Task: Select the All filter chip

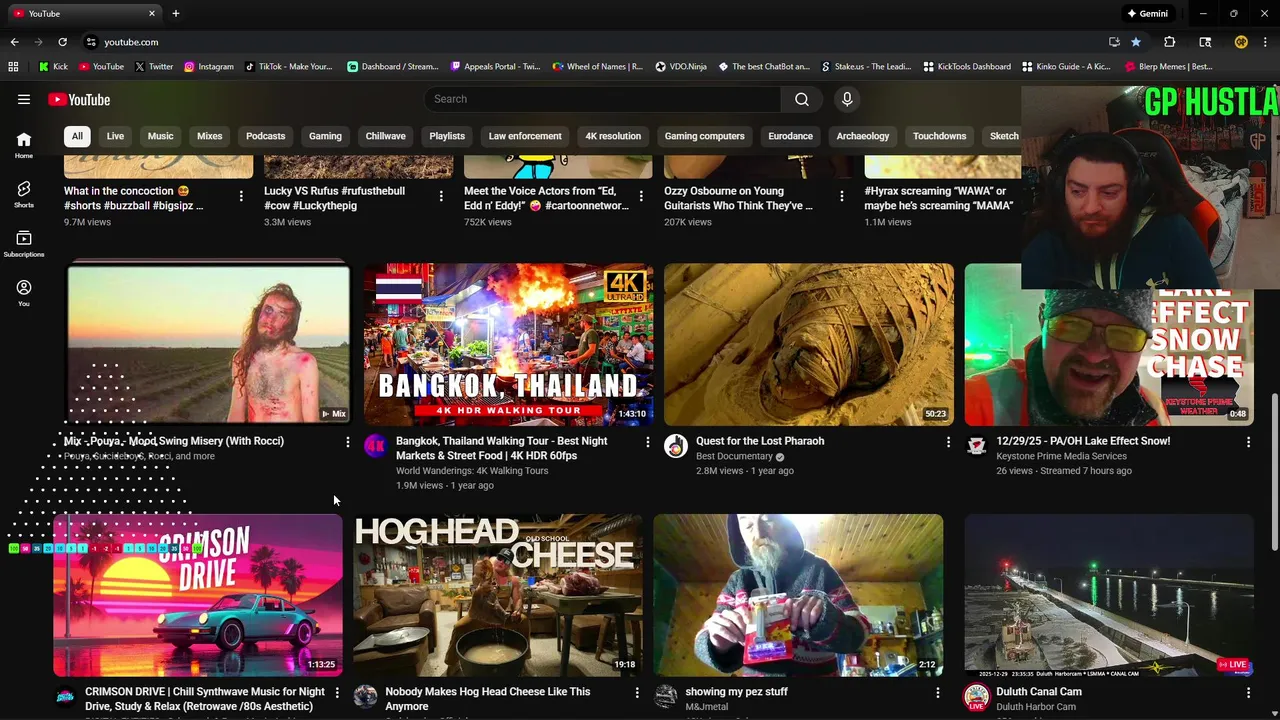Action: pos(77,136)
